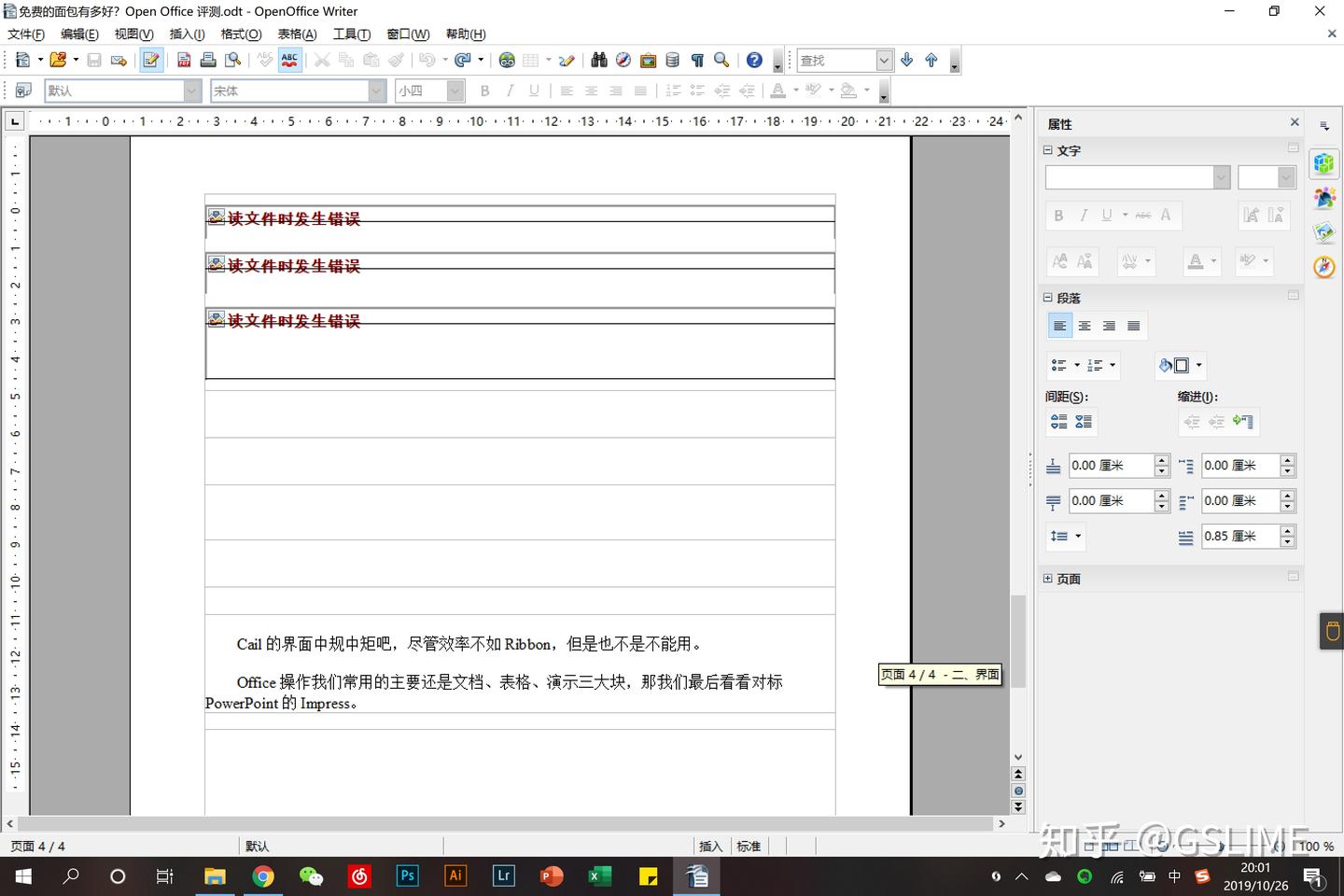Insert a hyperlink using the toolbar globe icon

pyautogui.click(x=507, y=59)
